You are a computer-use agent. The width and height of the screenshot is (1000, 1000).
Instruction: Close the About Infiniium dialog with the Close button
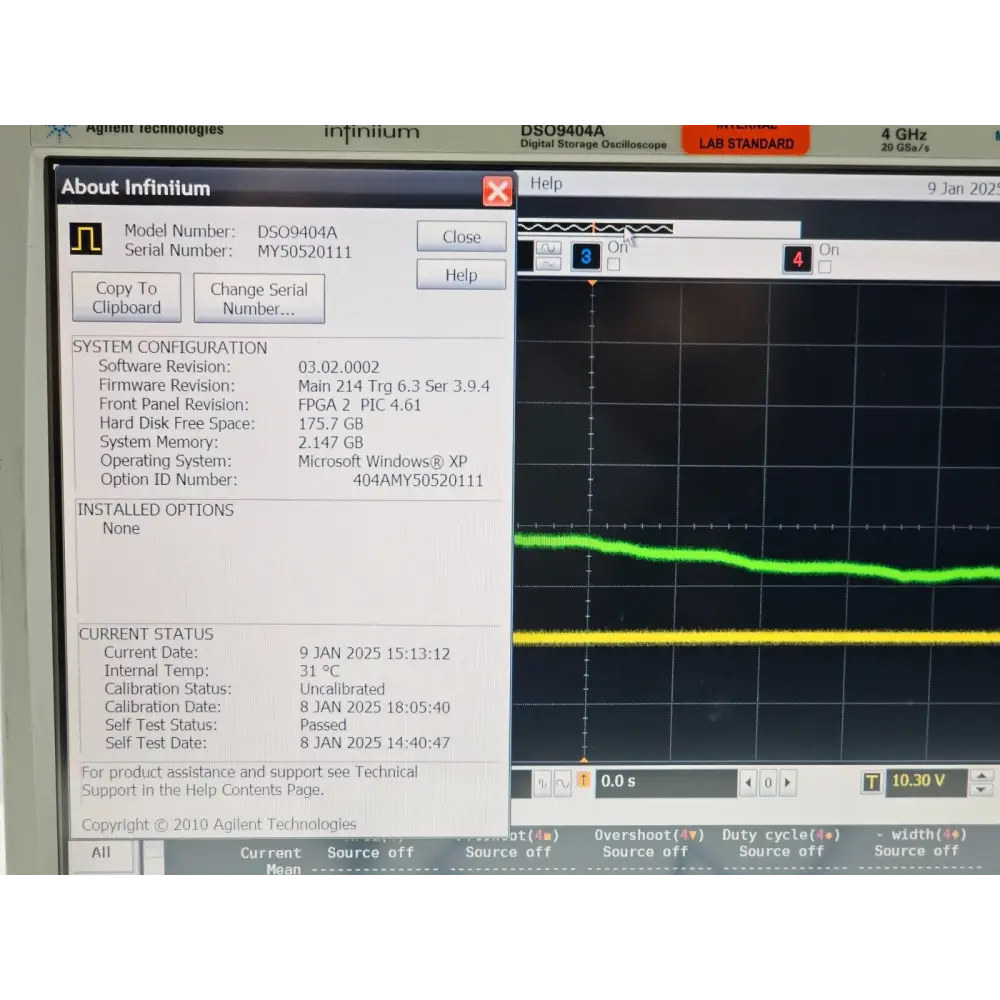click(462, 237)
